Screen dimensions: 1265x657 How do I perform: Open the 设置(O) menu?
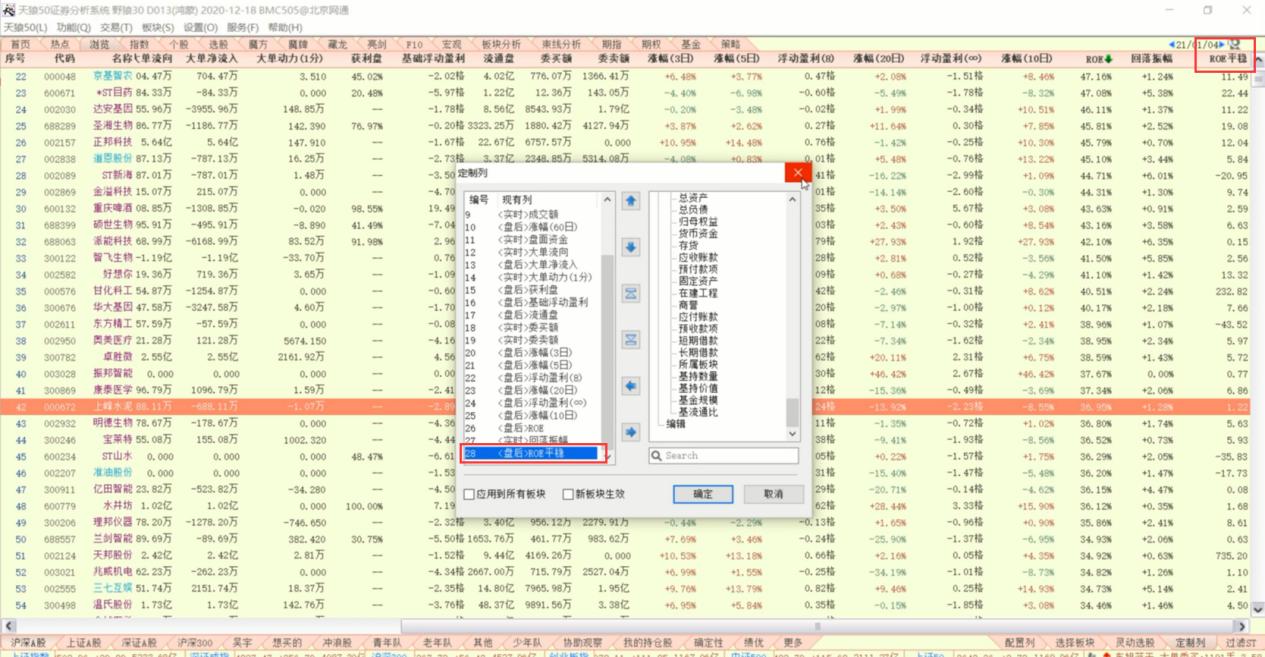point(201,27)
